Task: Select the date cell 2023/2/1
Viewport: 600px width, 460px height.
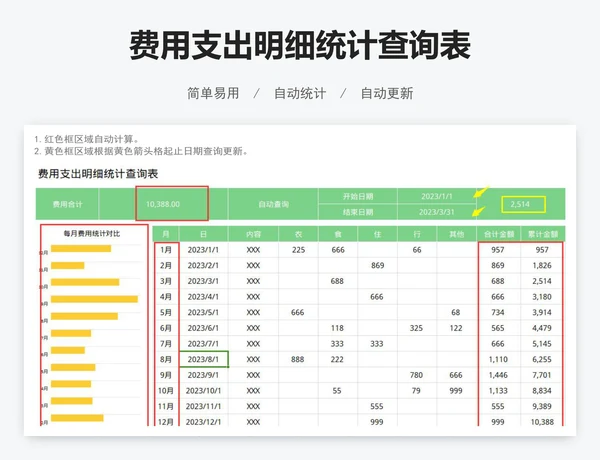Action: pos(203,266)
